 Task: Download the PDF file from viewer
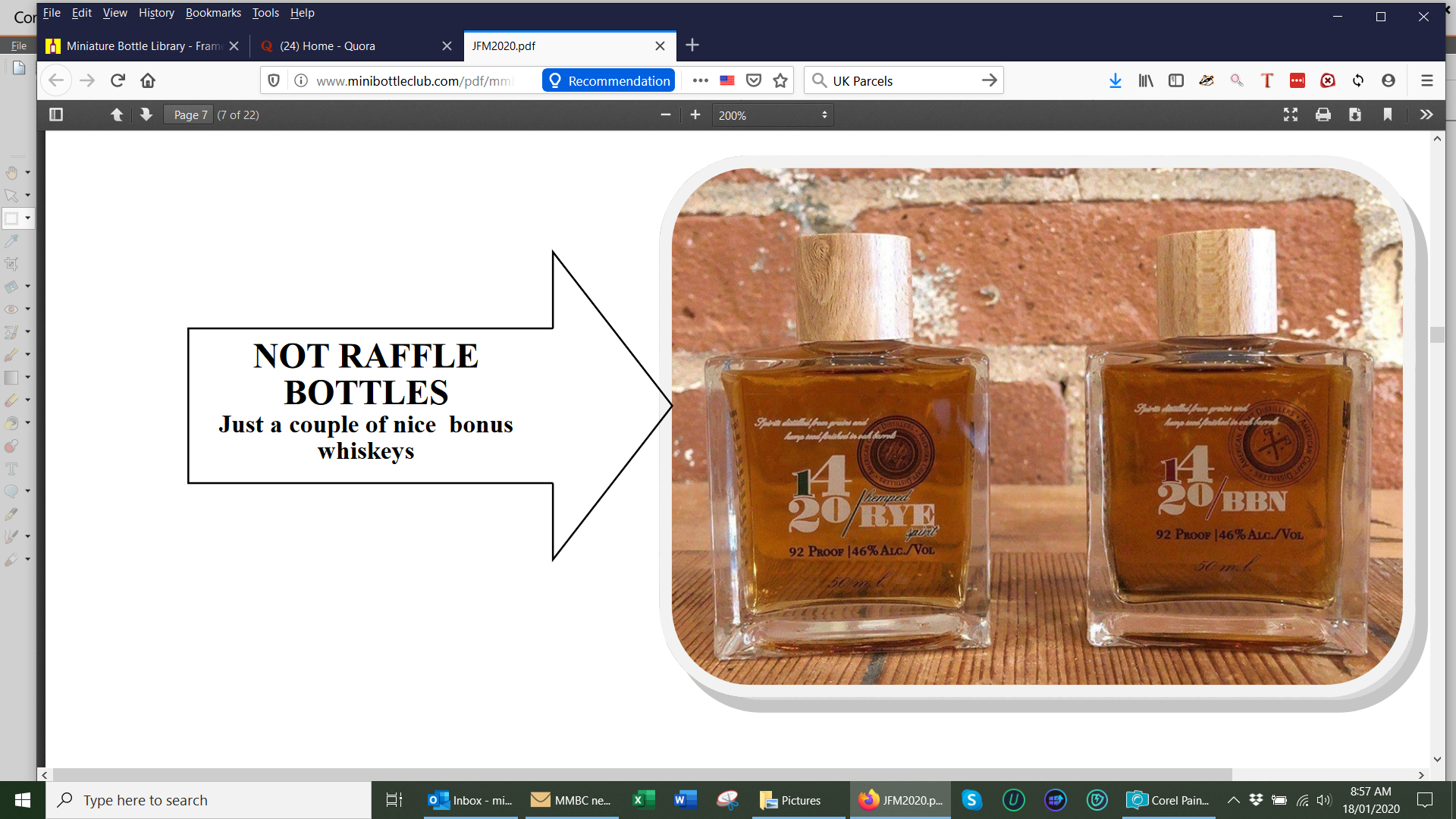pos(1355,115)
